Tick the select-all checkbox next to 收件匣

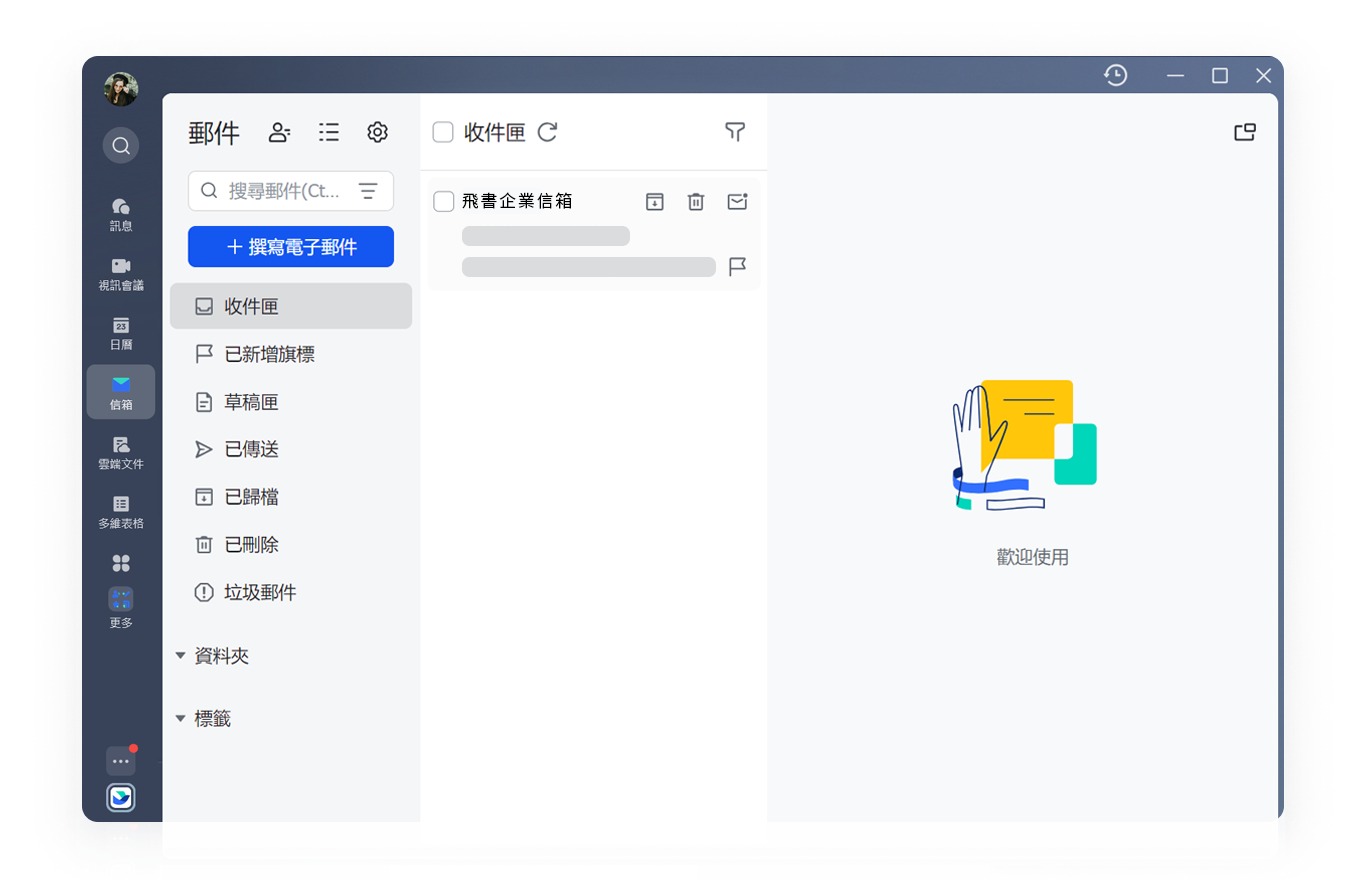(x=443, y=132)
